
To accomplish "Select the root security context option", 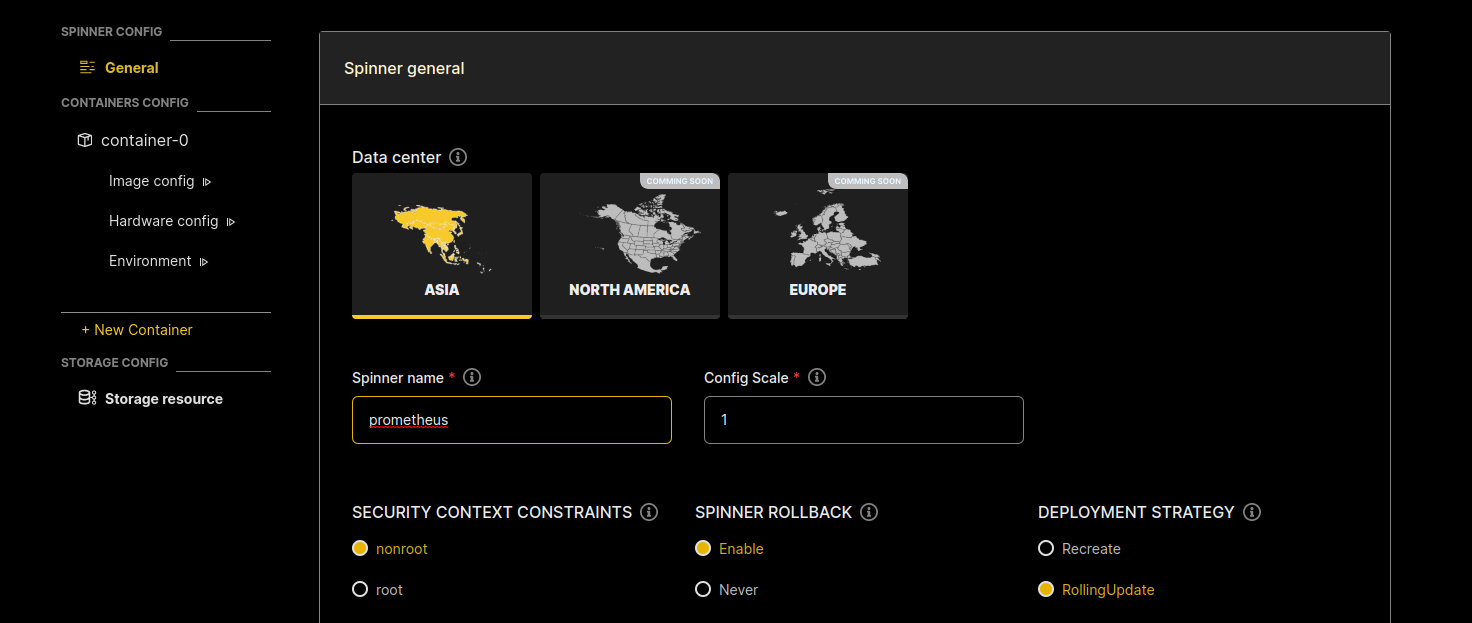I will 360,590.
